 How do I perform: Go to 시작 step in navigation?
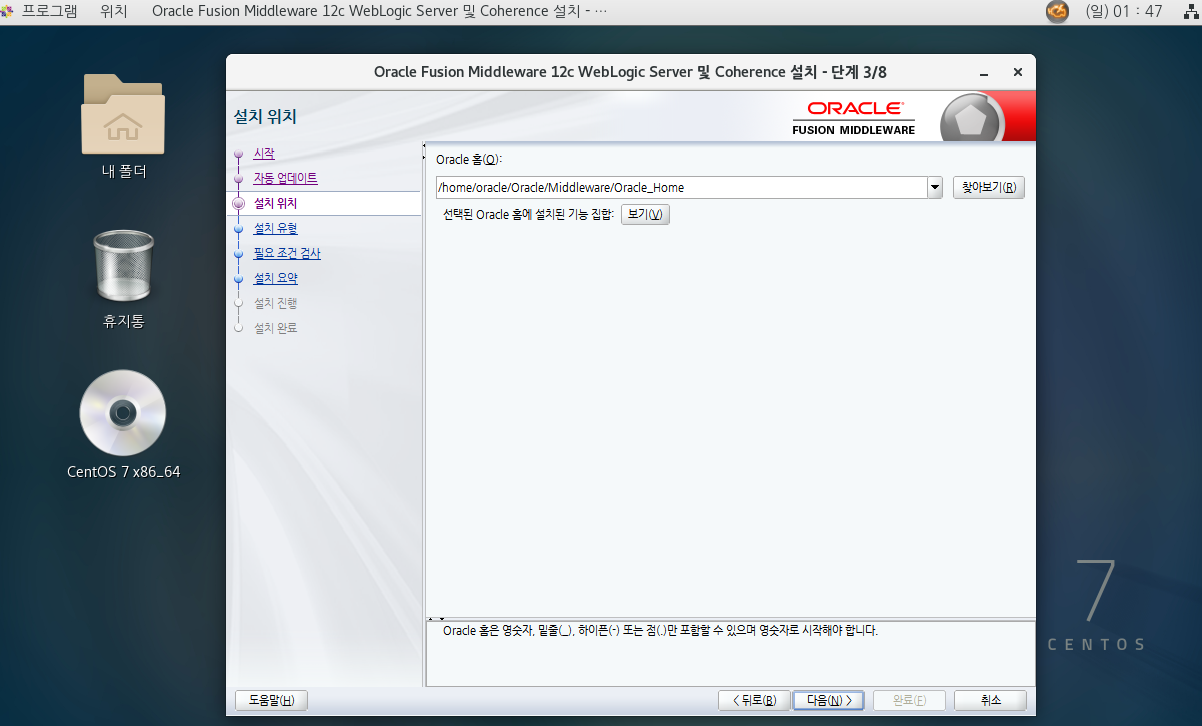pyautogui.click(x=264, y=153)
